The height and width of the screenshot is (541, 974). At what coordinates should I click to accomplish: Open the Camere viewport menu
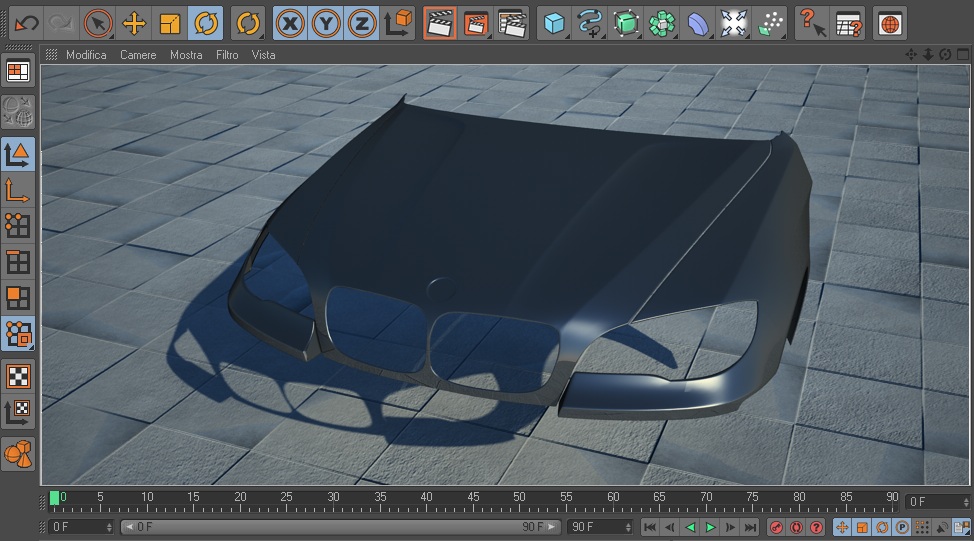coord(138,55)
